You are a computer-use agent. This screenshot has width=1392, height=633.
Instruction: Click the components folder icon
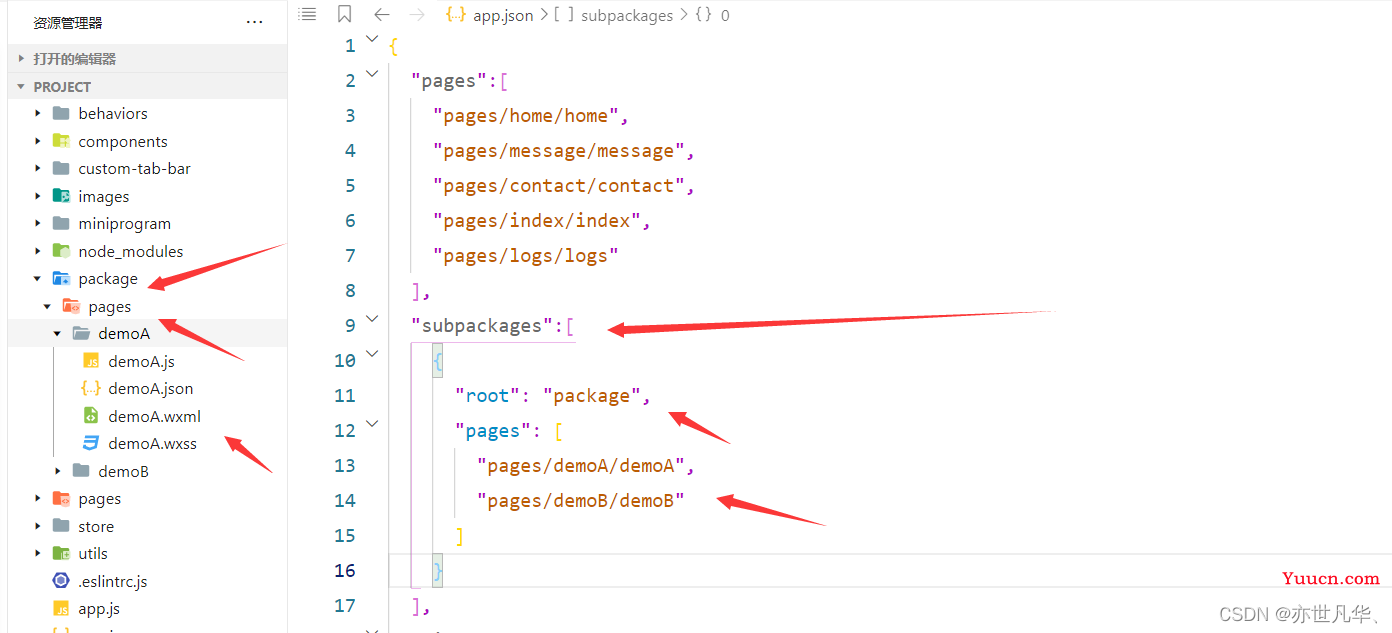tap(61, 141)
